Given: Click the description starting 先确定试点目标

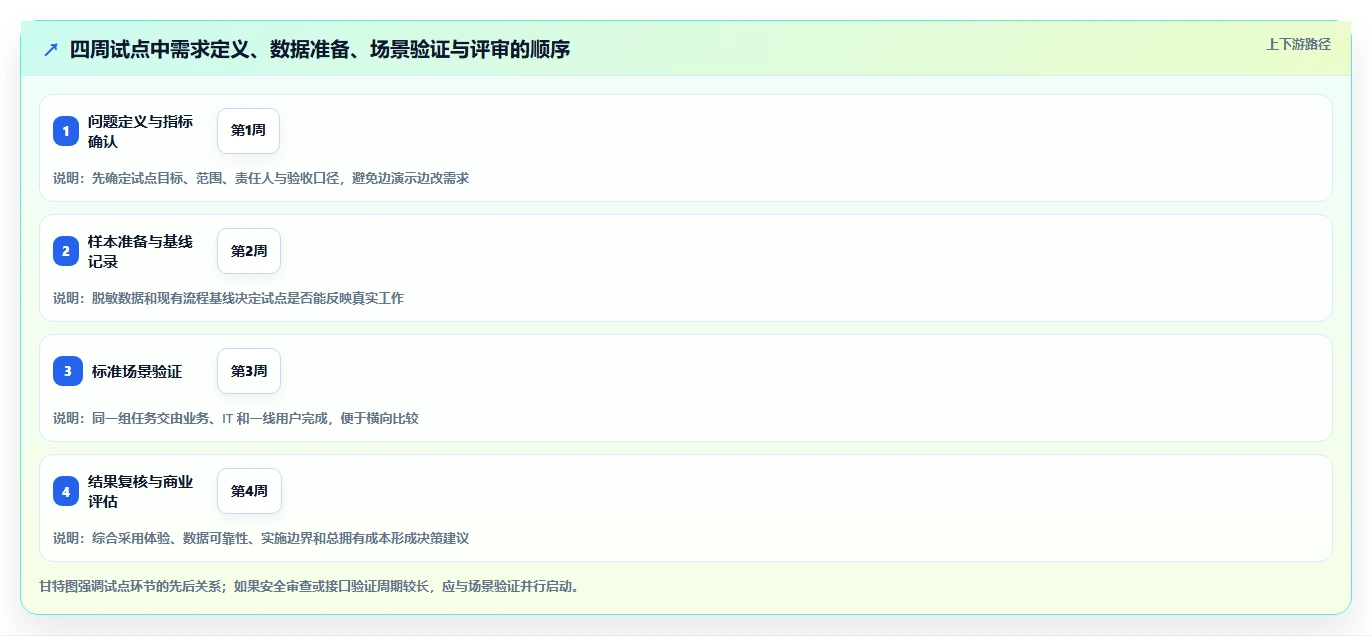Looking at the screenshot, I should [261, 178].
